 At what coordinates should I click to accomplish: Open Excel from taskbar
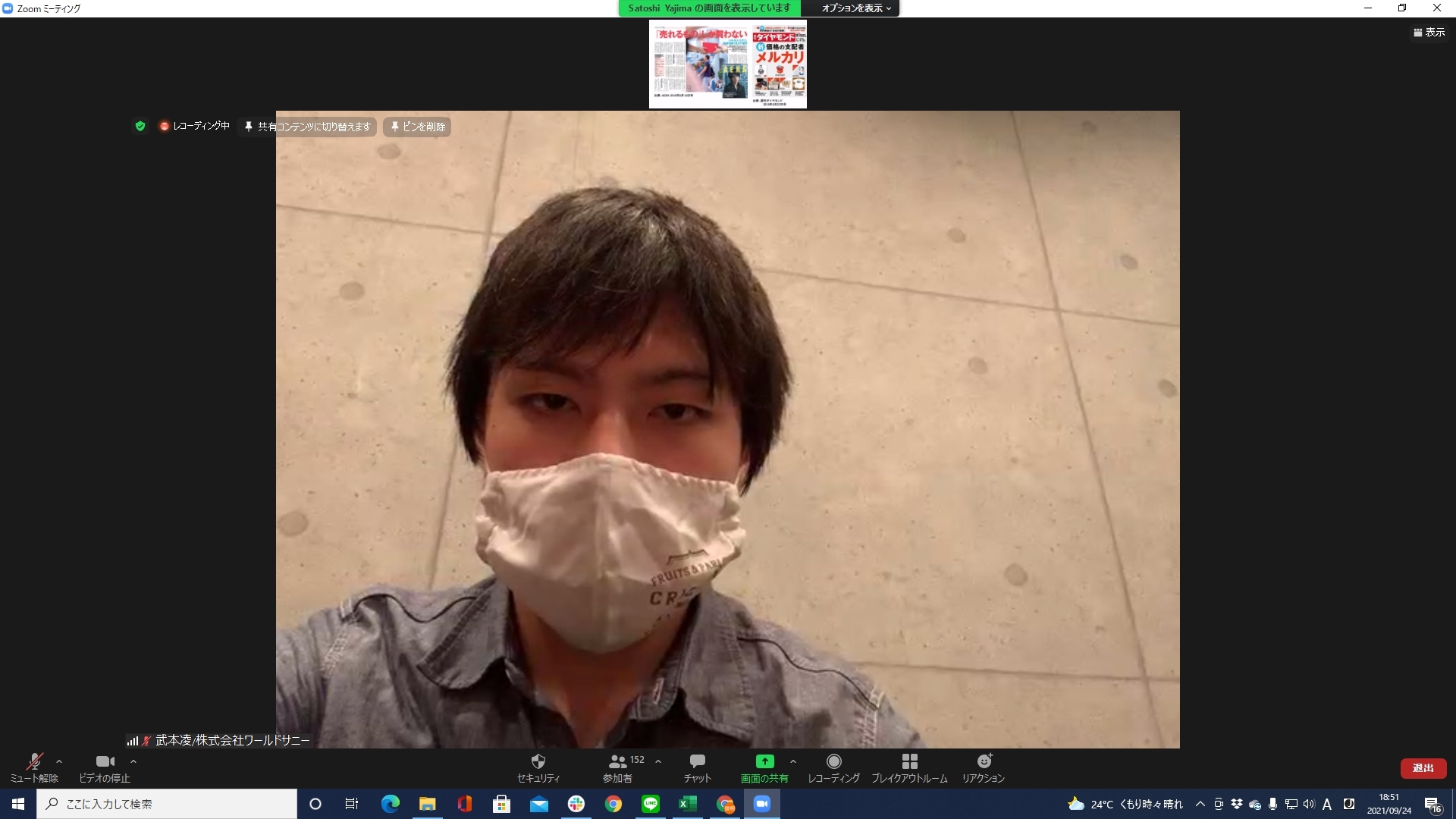[x=687, y=804]
